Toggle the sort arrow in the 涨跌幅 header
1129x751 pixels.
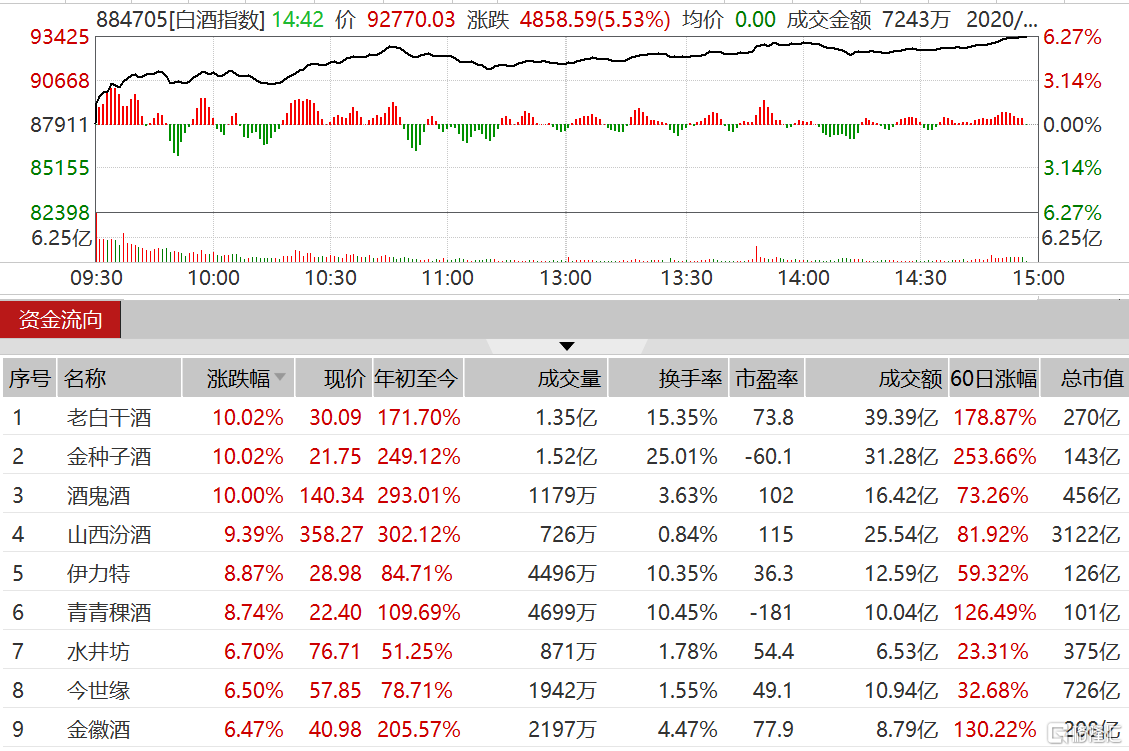click(x=280, y=377)
